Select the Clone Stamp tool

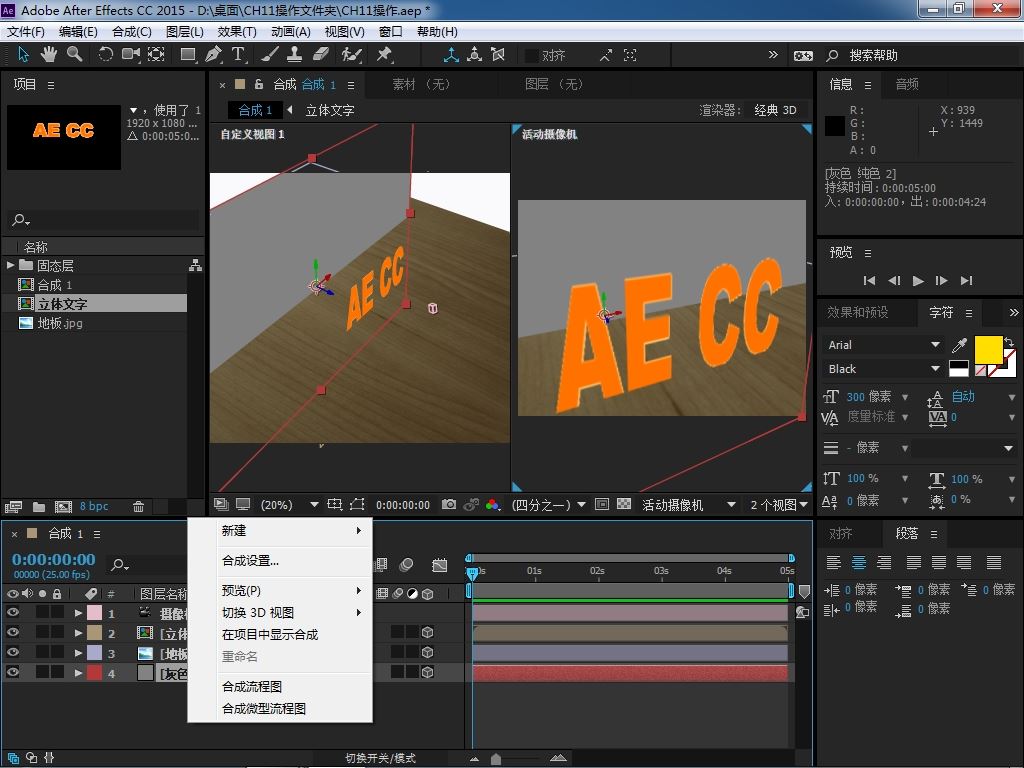click(295, 55)
